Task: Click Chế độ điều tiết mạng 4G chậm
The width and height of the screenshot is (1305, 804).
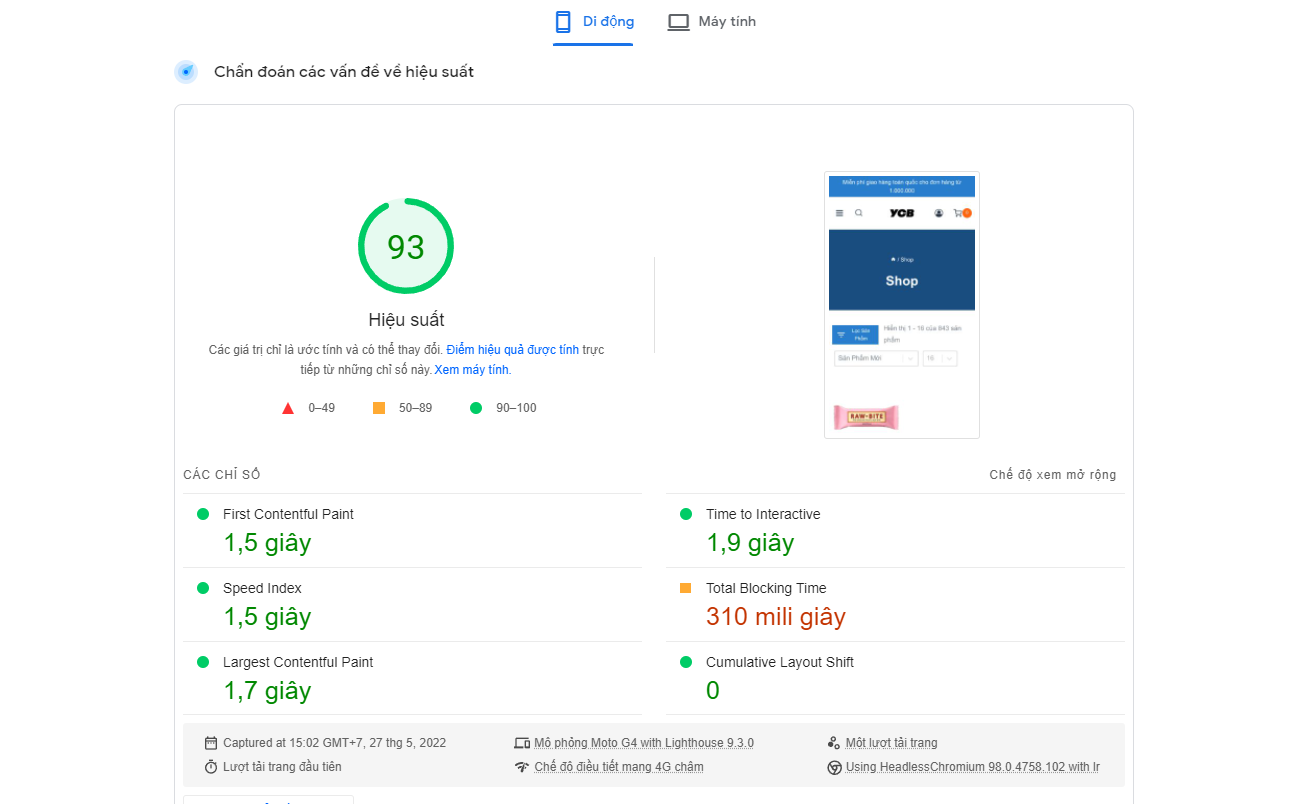Action: click(x=619, y=767)
